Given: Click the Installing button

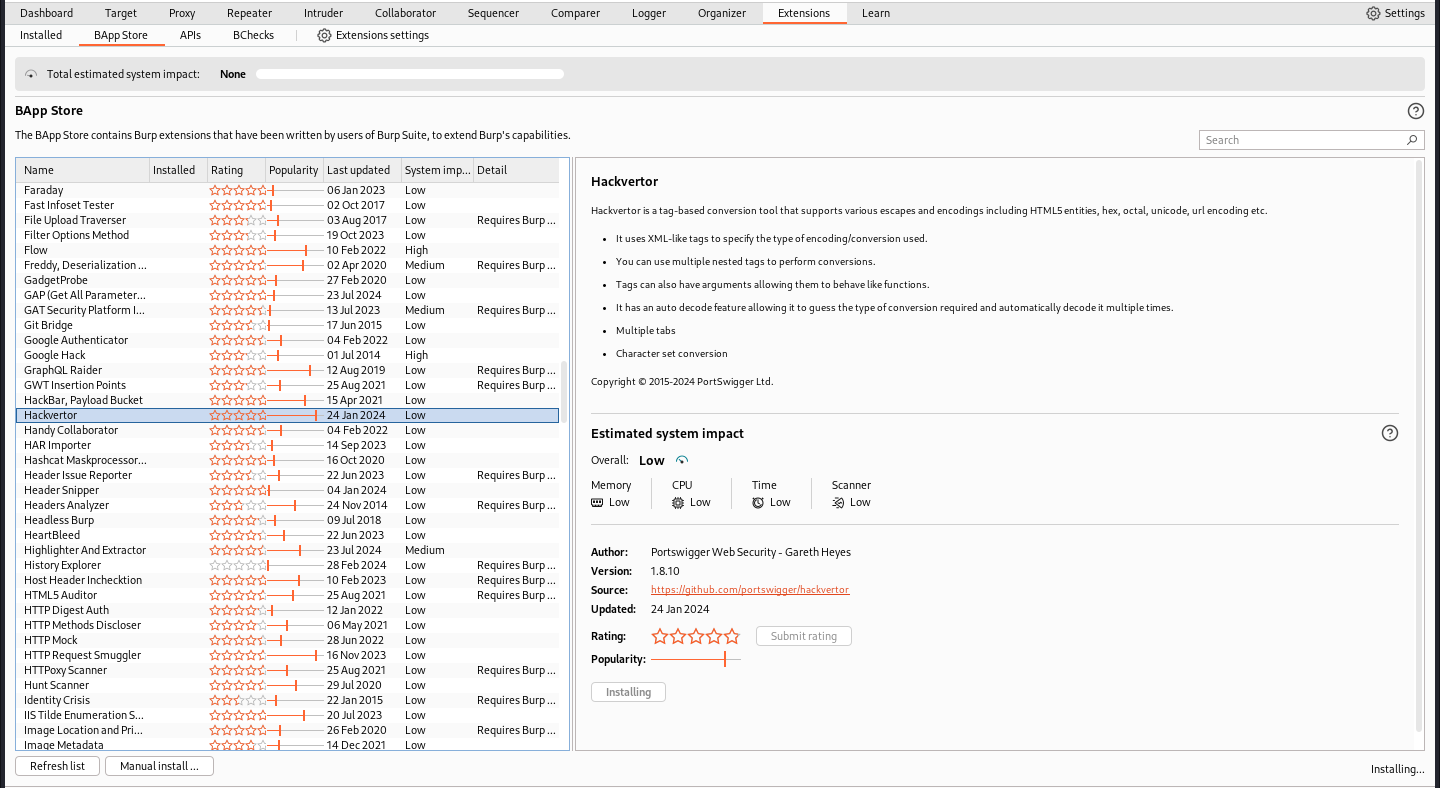Looking at the screenshot, I should point(628,692).
